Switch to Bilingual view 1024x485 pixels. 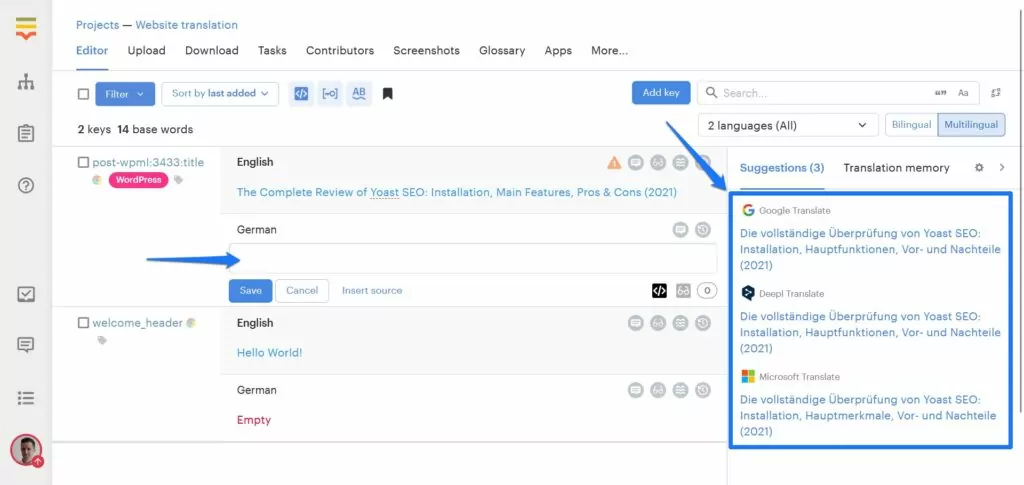(911, 125)
